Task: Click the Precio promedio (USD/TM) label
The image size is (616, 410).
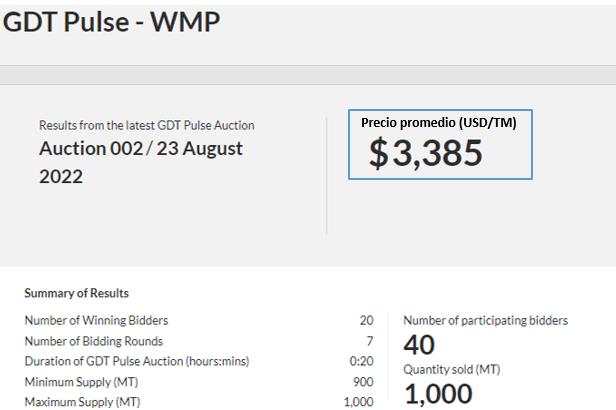Action: pyautogui.click(x=438, y=122)
